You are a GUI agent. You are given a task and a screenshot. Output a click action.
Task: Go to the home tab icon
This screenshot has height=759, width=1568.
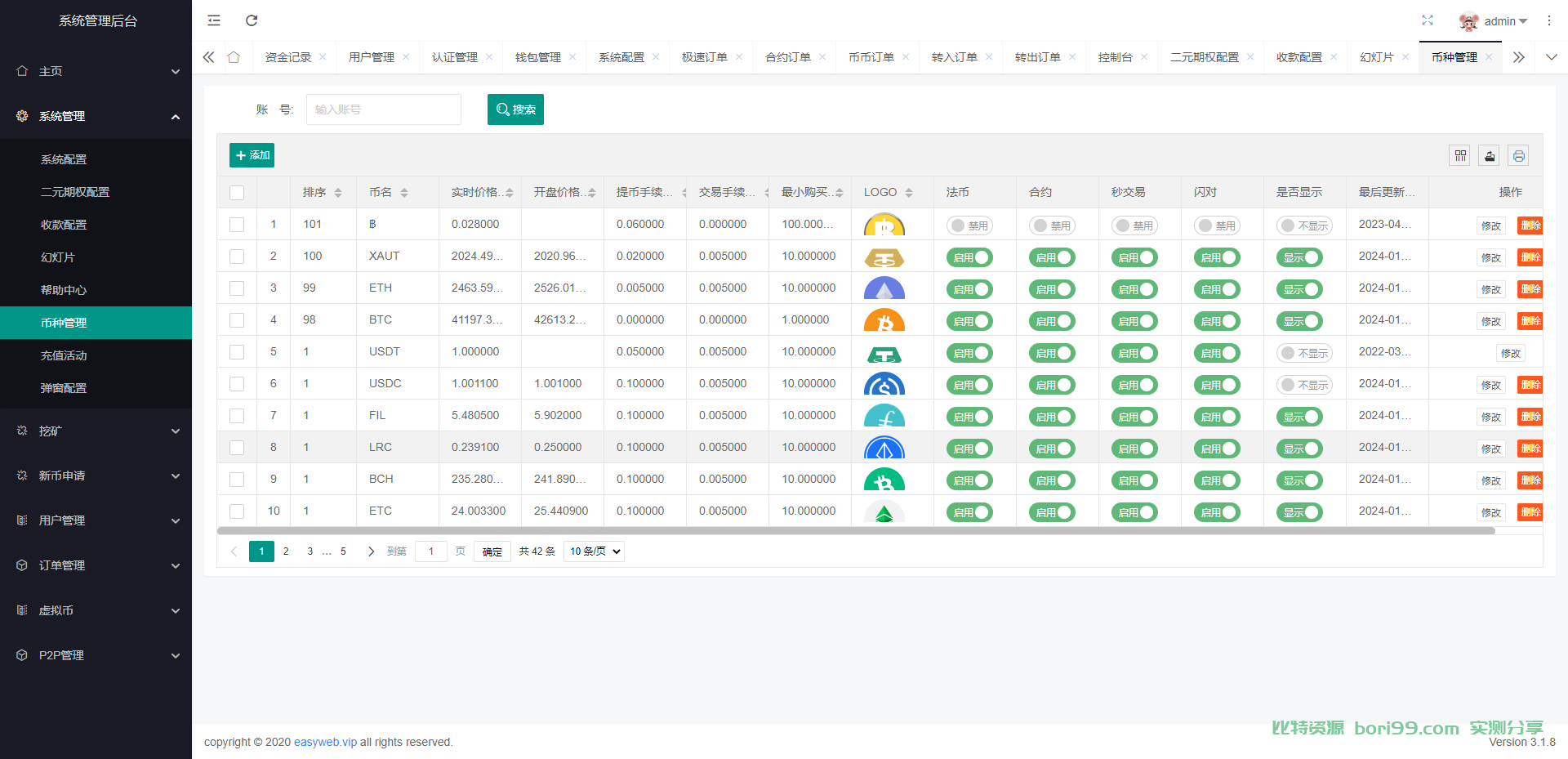[234, 57]
